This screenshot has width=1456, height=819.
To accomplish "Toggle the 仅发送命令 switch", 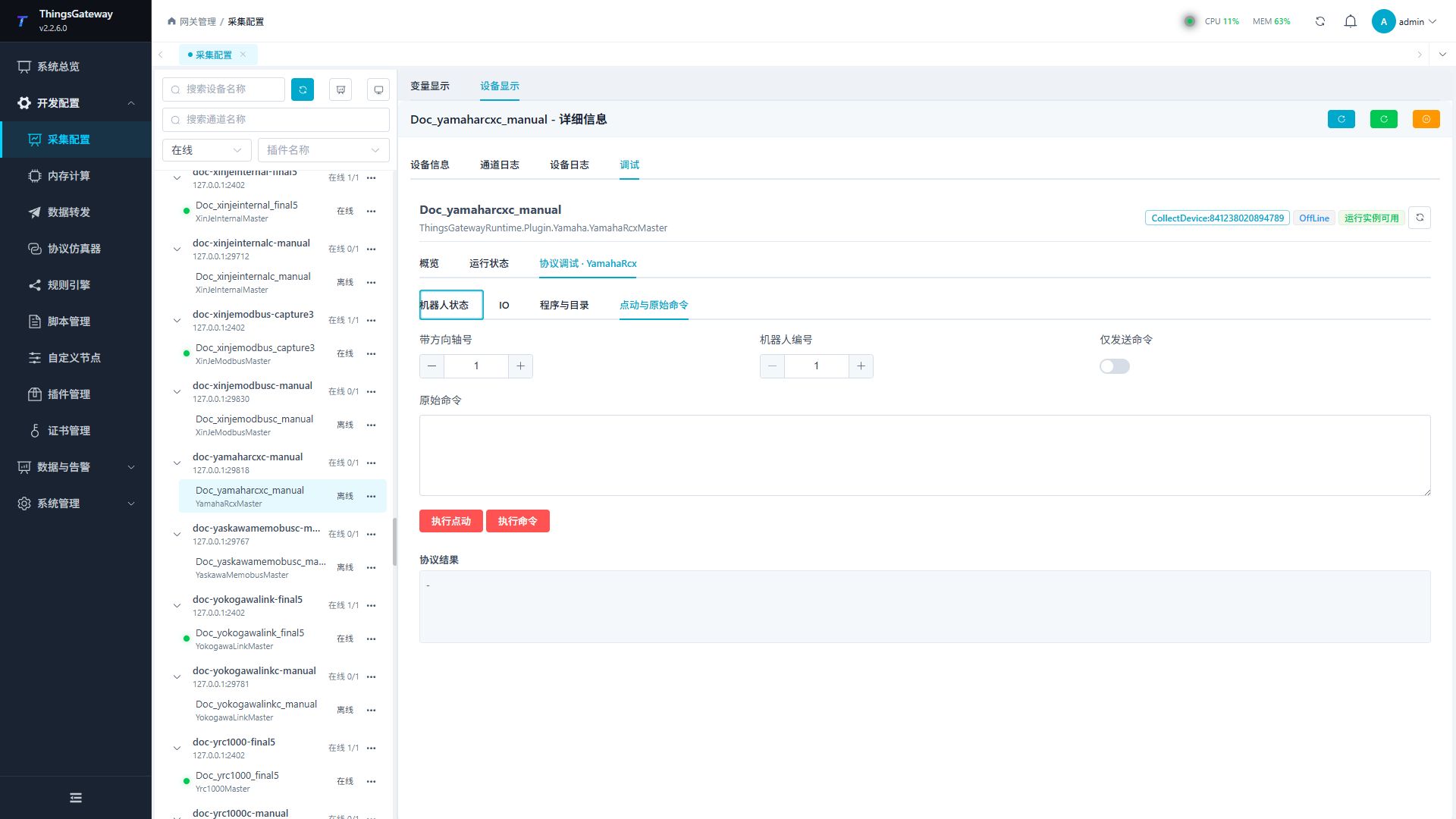I will click(x=1115, y=366).
